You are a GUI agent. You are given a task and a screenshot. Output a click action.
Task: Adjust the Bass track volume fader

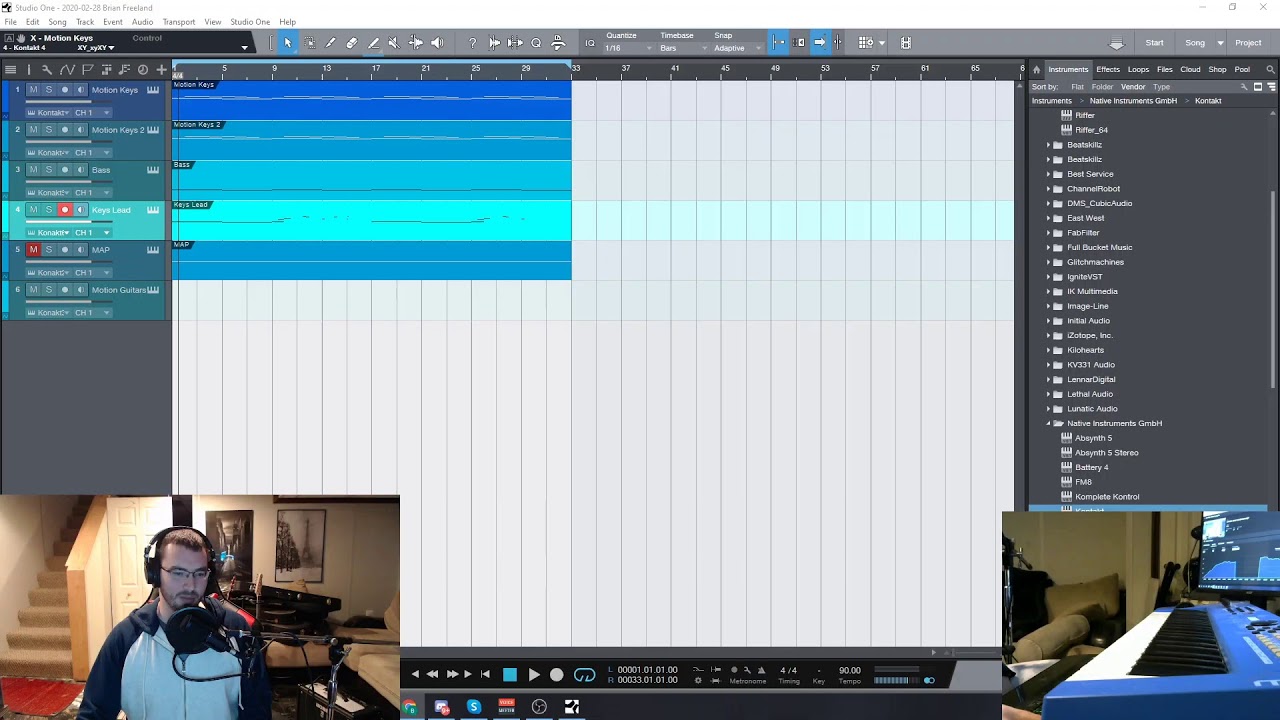[x=70, y=182]
